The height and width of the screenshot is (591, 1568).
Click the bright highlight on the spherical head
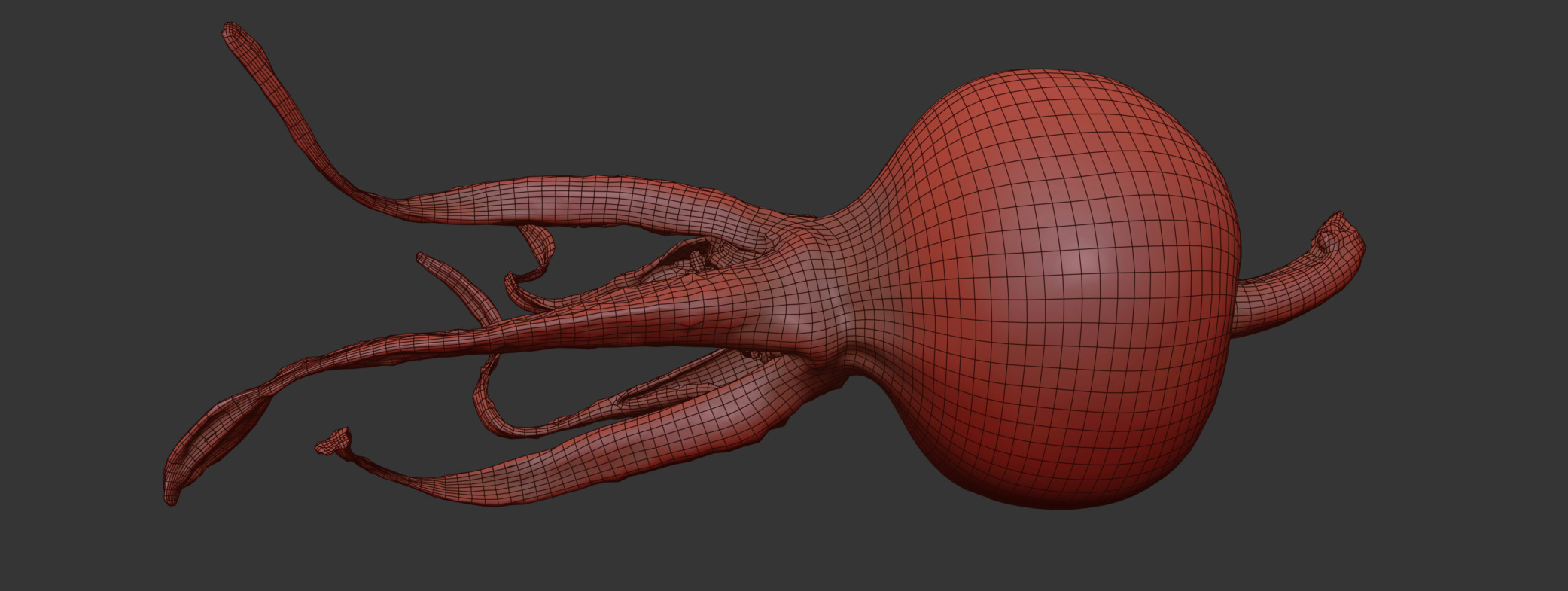coord(1084,260)
